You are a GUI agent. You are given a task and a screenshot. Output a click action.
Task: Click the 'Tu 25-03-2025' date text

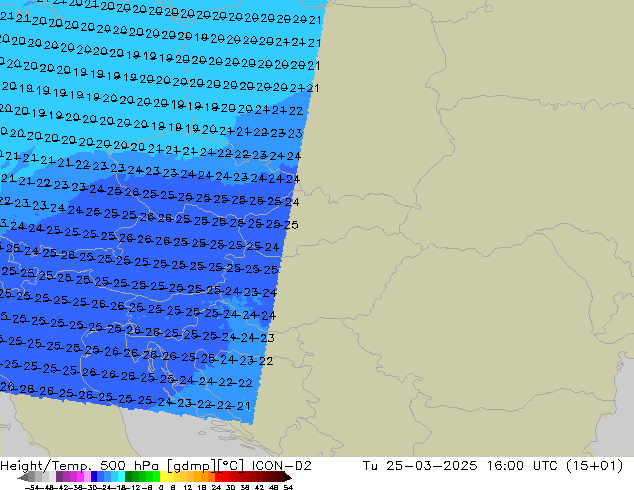(x=420, y=466)
